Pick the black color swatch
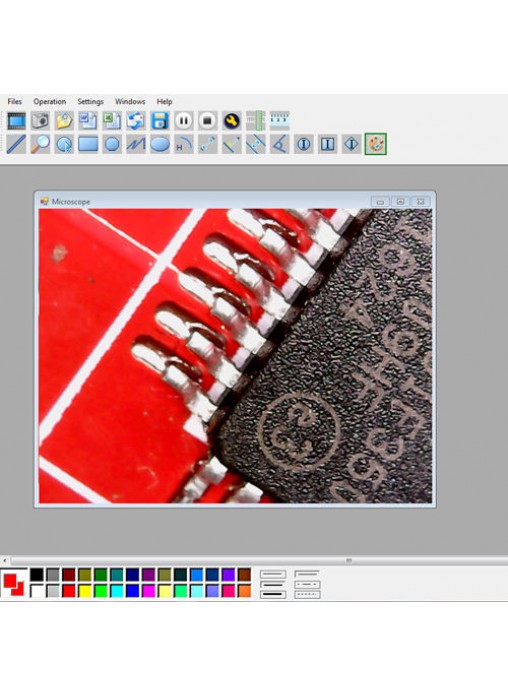This screenshot has width=508, height=696. click(x=37, y=575)
